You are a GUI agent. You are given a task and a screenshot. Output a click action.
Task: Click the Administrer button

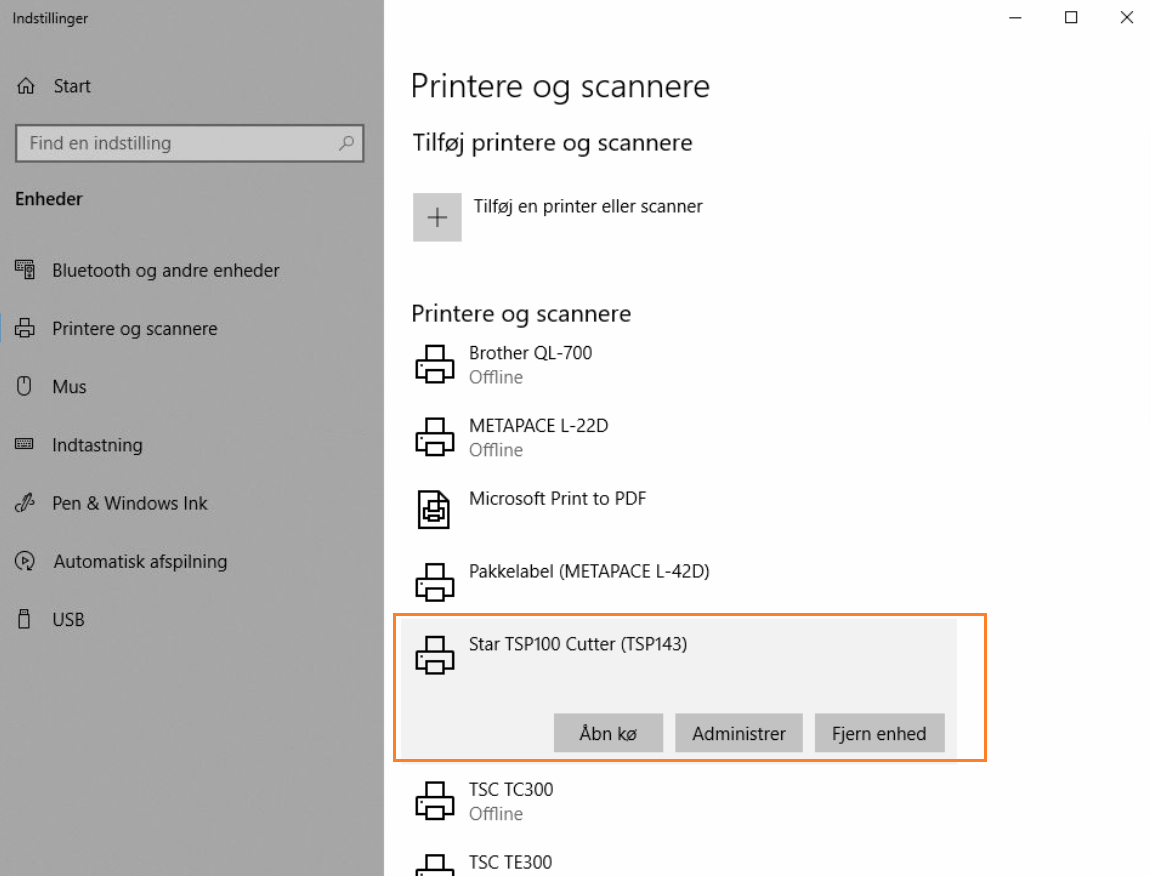point(739,733)
